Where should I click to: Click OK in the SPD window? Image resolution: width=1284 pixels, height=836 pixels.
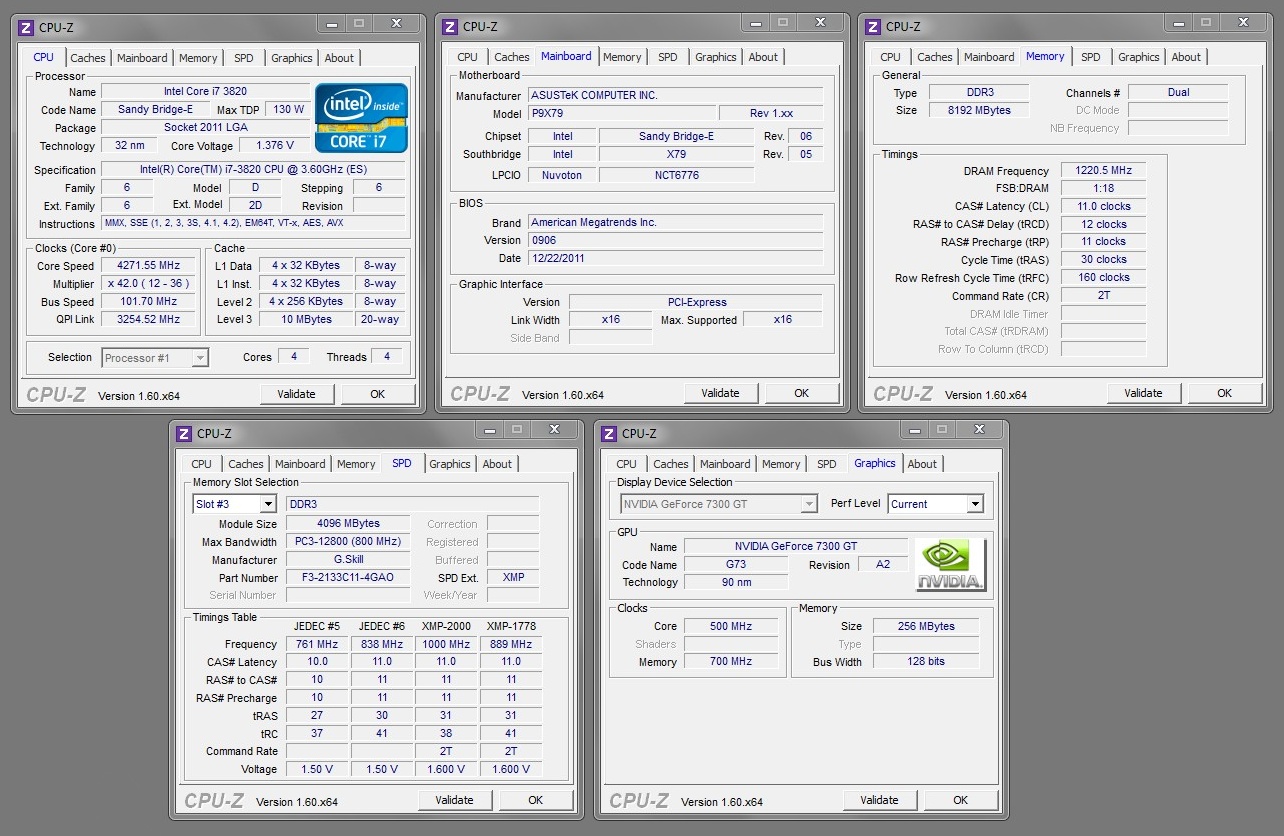tap(536, 800)
